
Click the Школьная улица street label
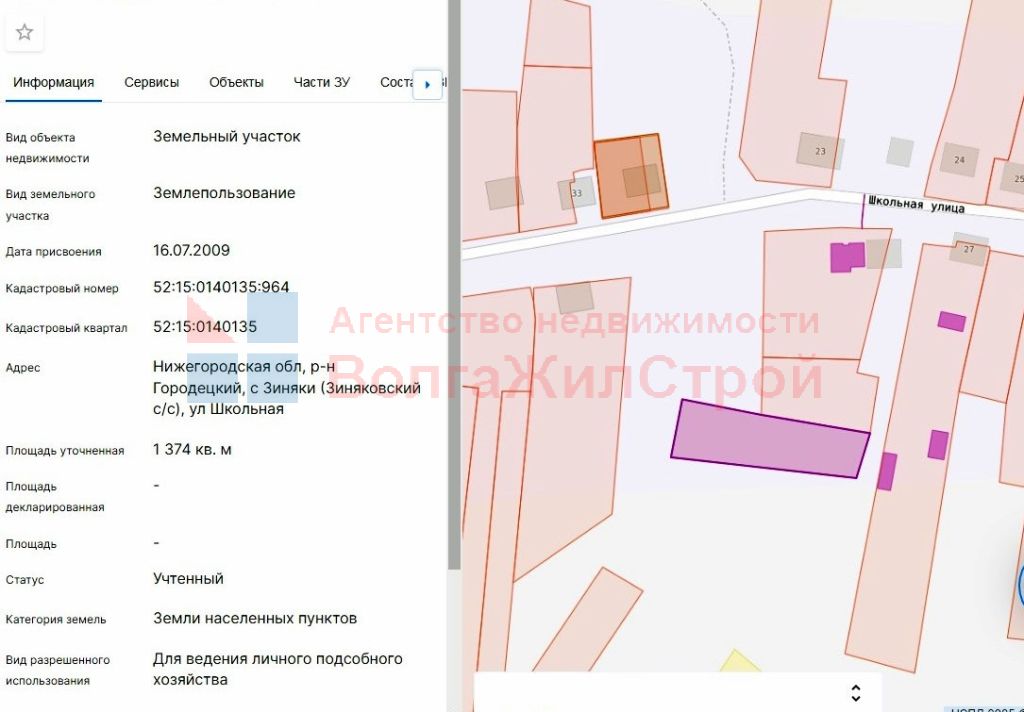click(x=916, y=204)
